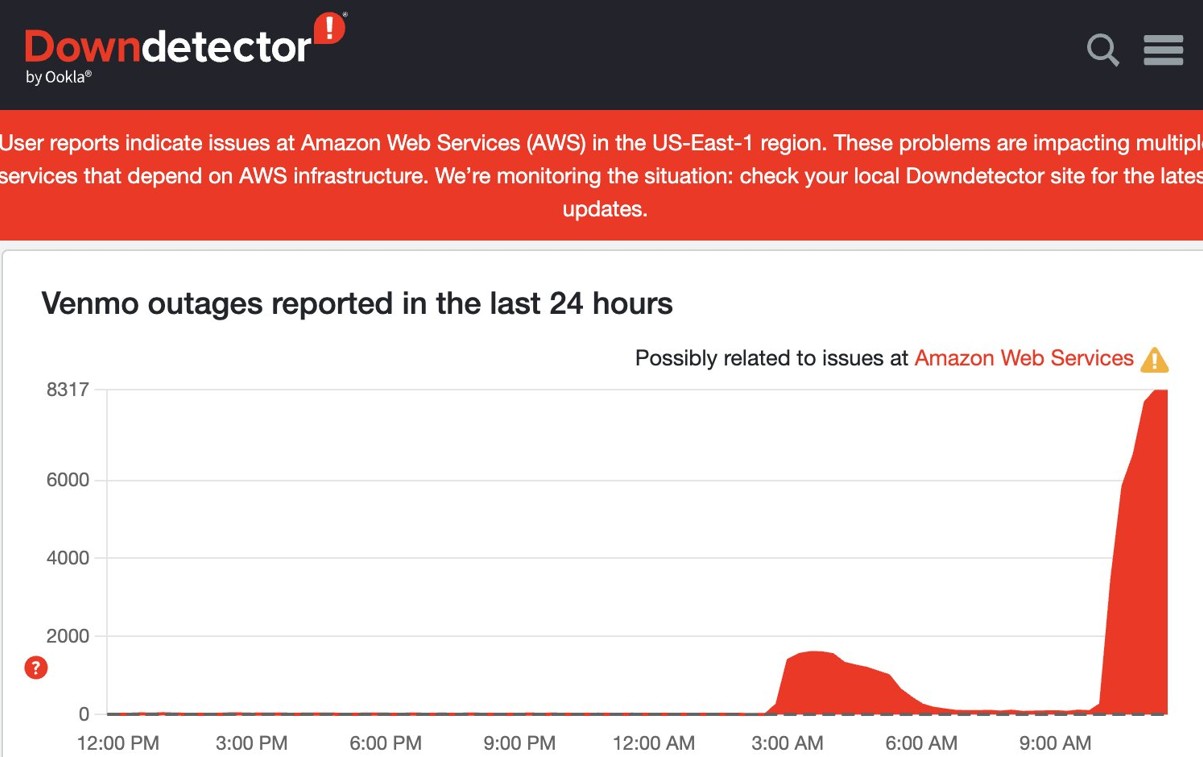Click the 6000 y-axis label
Viewport: 1203px width, 757px height.
pos(67,480)
